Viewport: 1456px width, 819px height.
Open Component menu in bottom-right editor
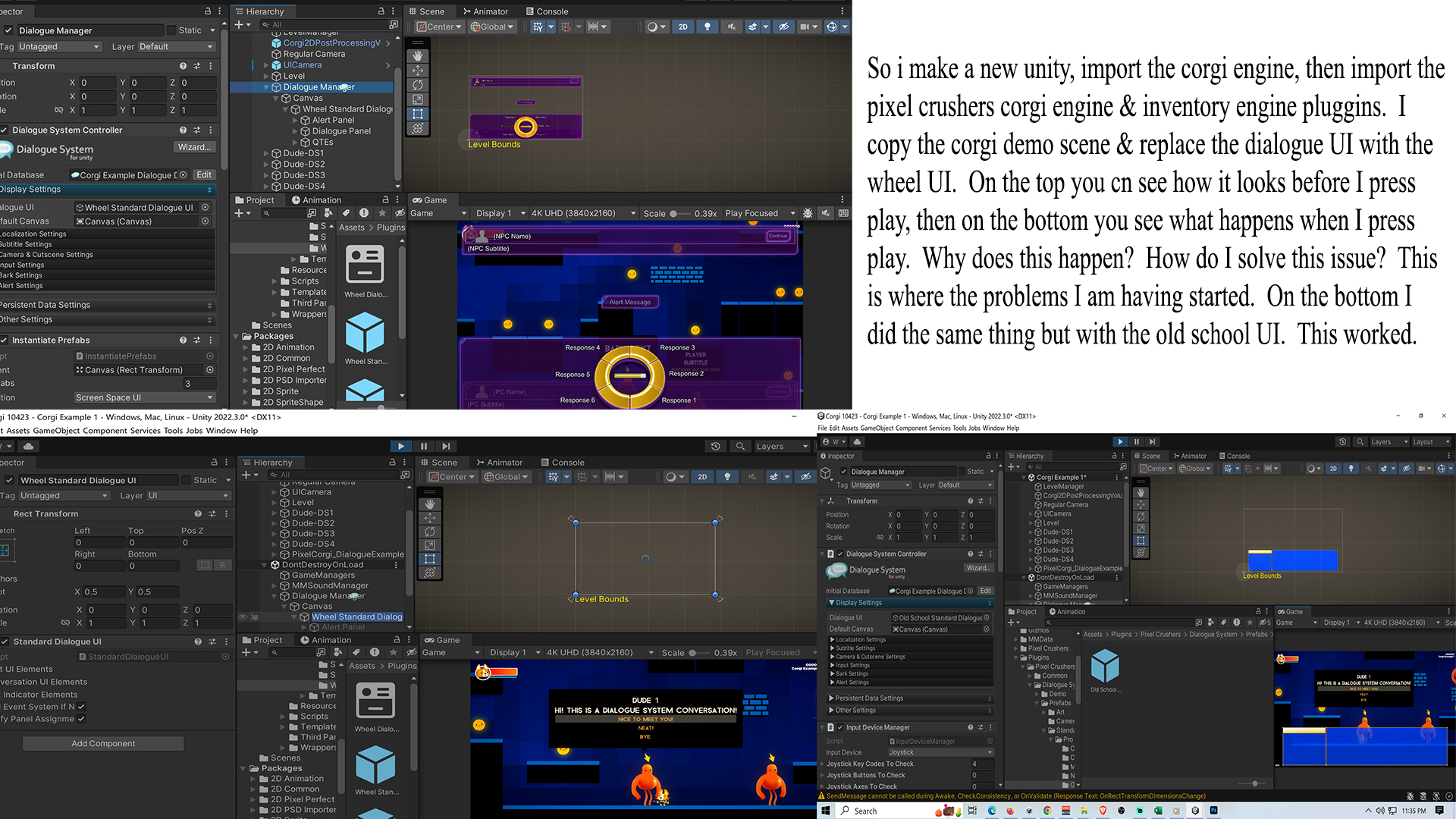(912, 428)
